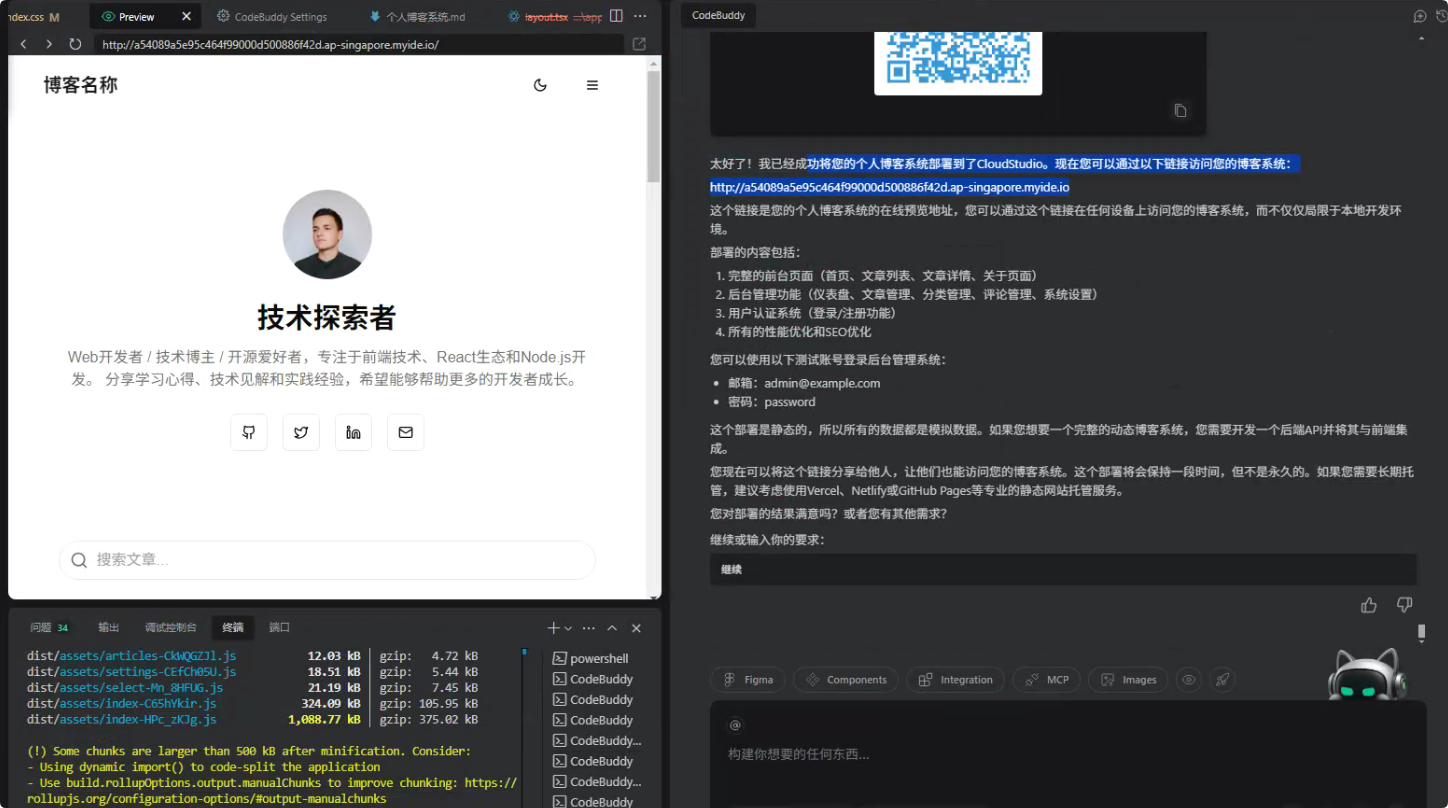
Task: Focus the 构建你想要的任何东西 chat input
Action: coord(1068,755)
